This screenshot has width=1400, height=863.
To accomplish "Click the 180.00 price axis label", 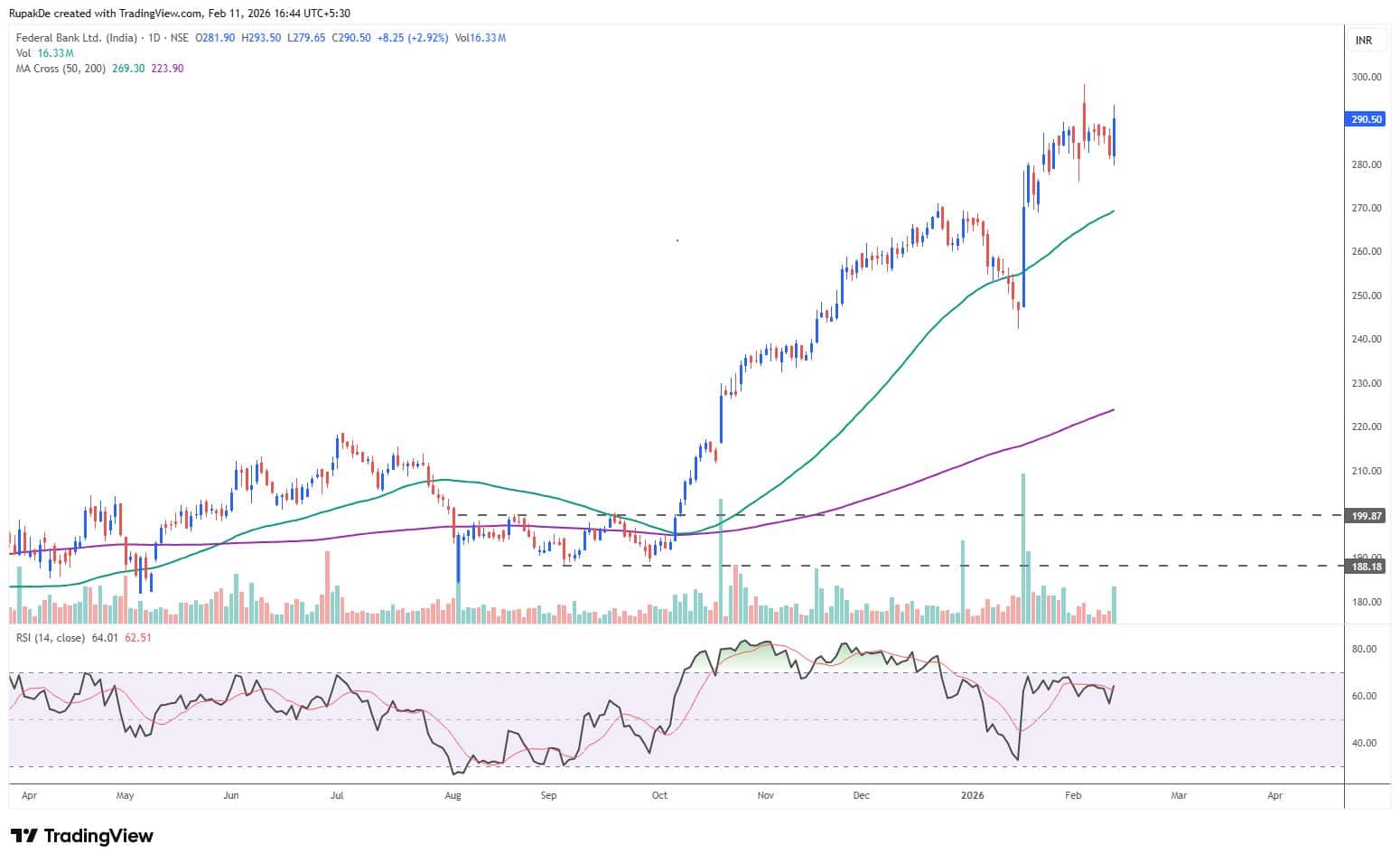I will pos(1367,602).
